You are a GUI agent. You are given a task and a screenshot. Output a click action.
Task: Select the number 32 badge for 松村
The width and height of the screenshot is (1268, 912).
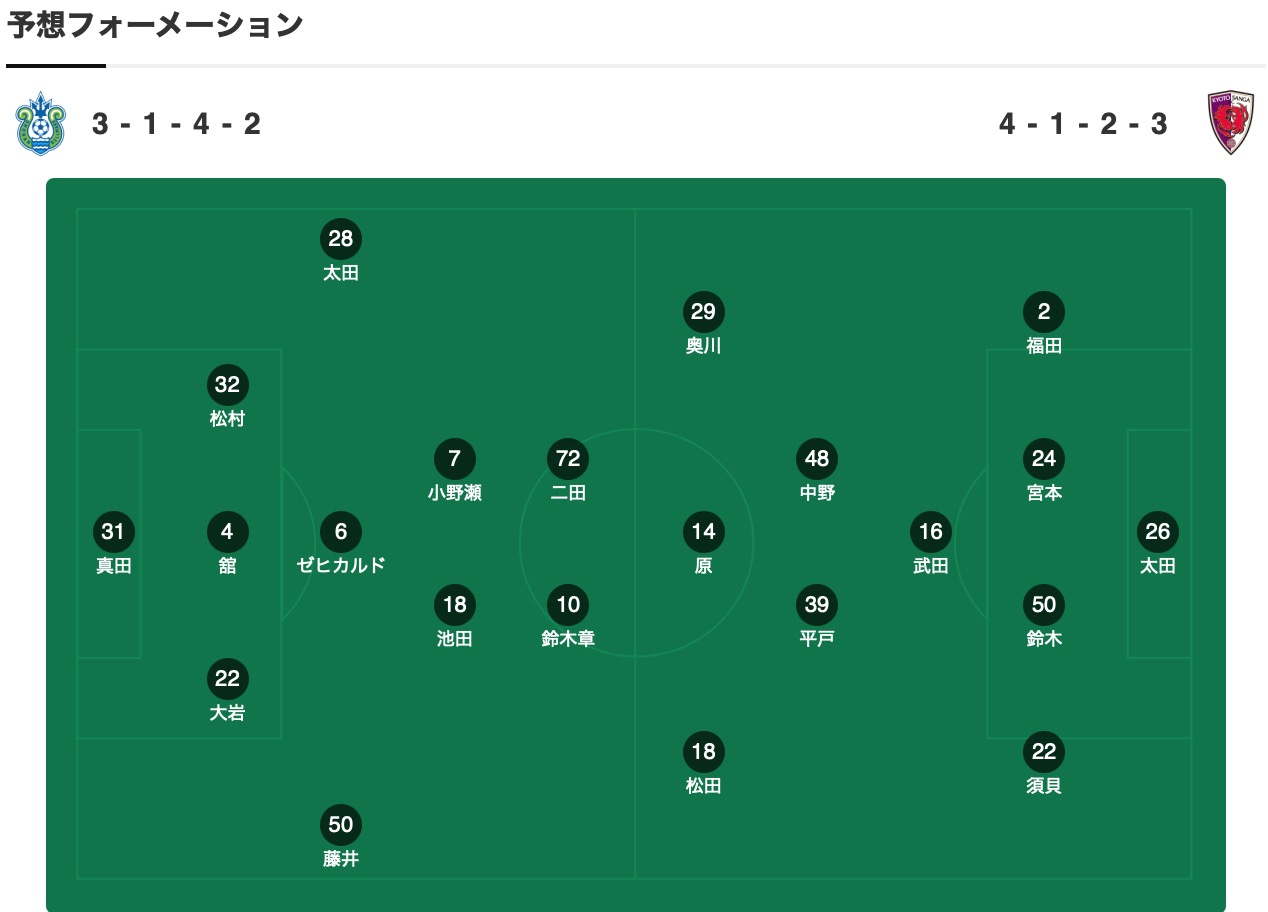point(228,385)
